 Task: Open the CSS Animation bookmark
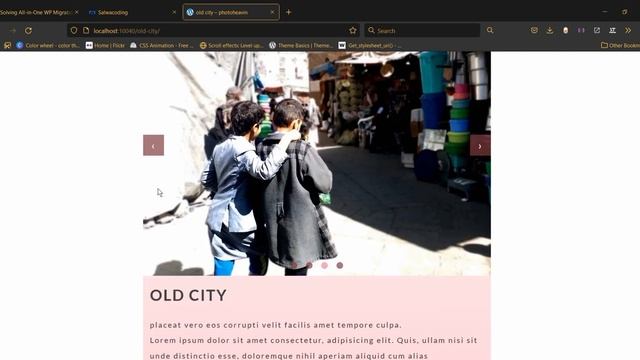tap(162, 45)
